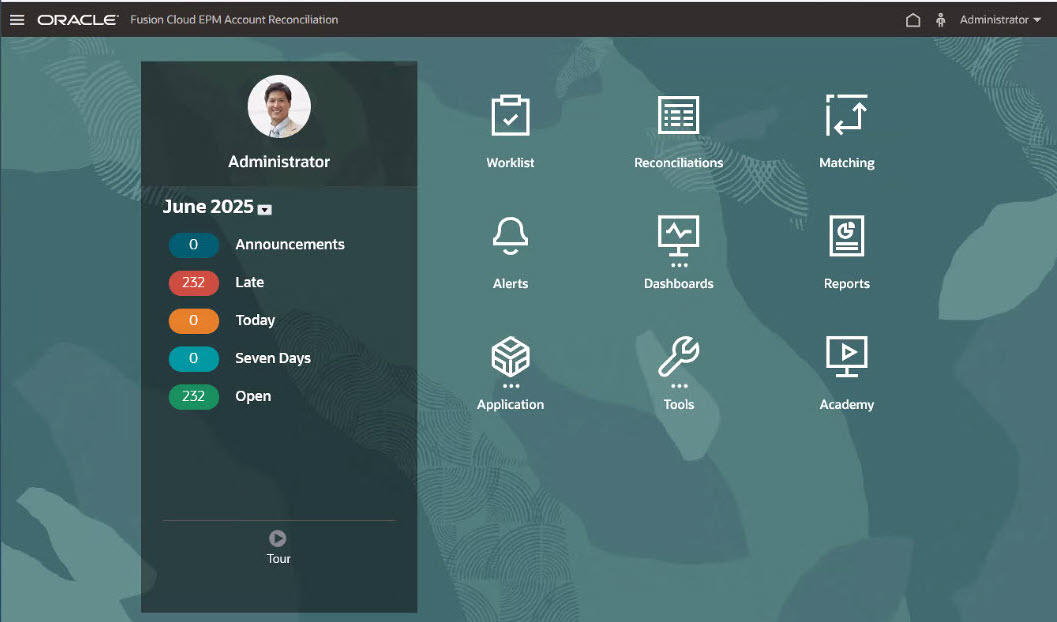Viewport: 1057px width, 622px height.
Task: Click the Tour label text
Action: [278, 559]
